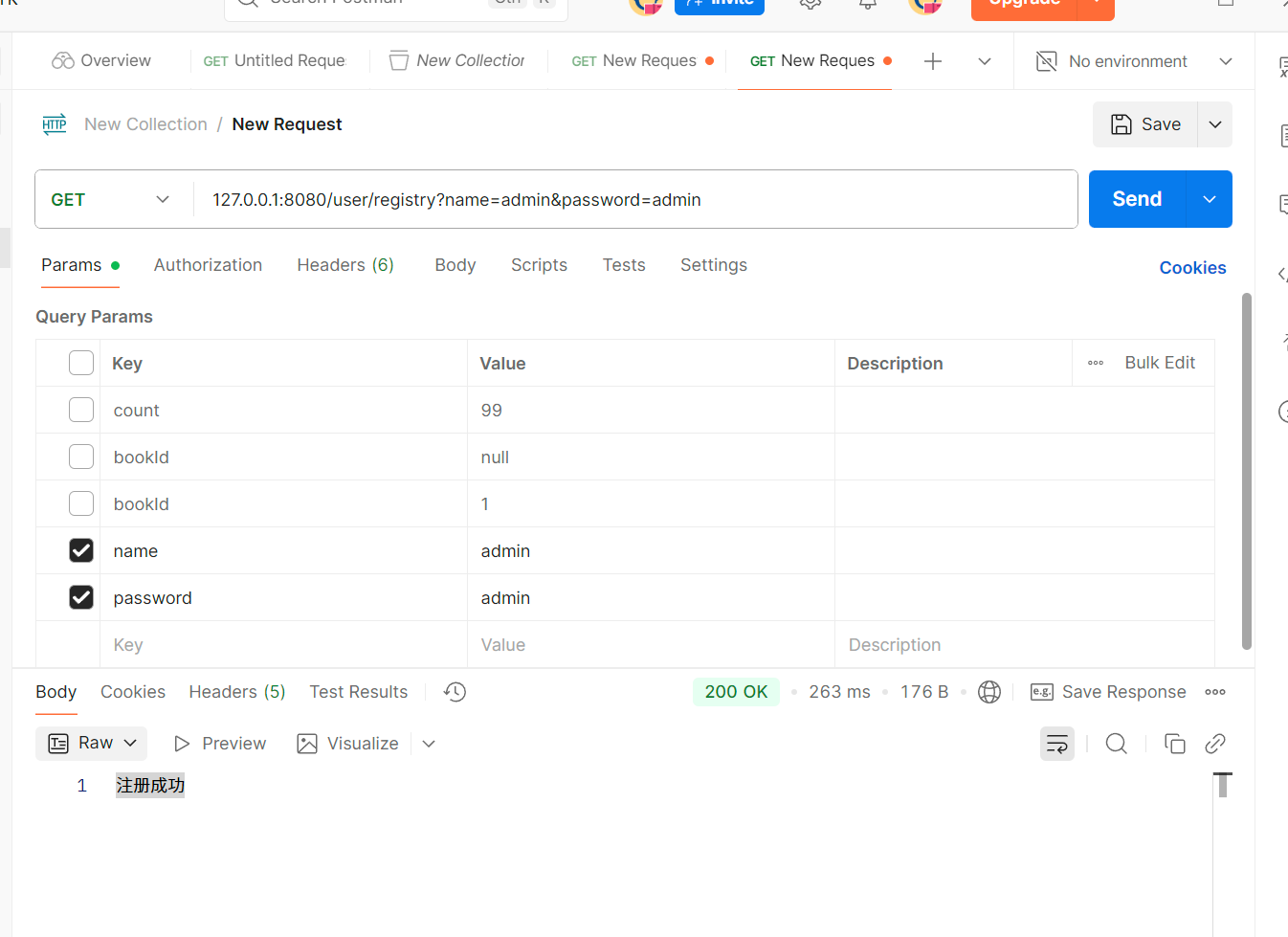This screenshot has height=937, width=1288.
Task: Click the response search icon
Action: pyautogui.click(x=1116, y=744)
